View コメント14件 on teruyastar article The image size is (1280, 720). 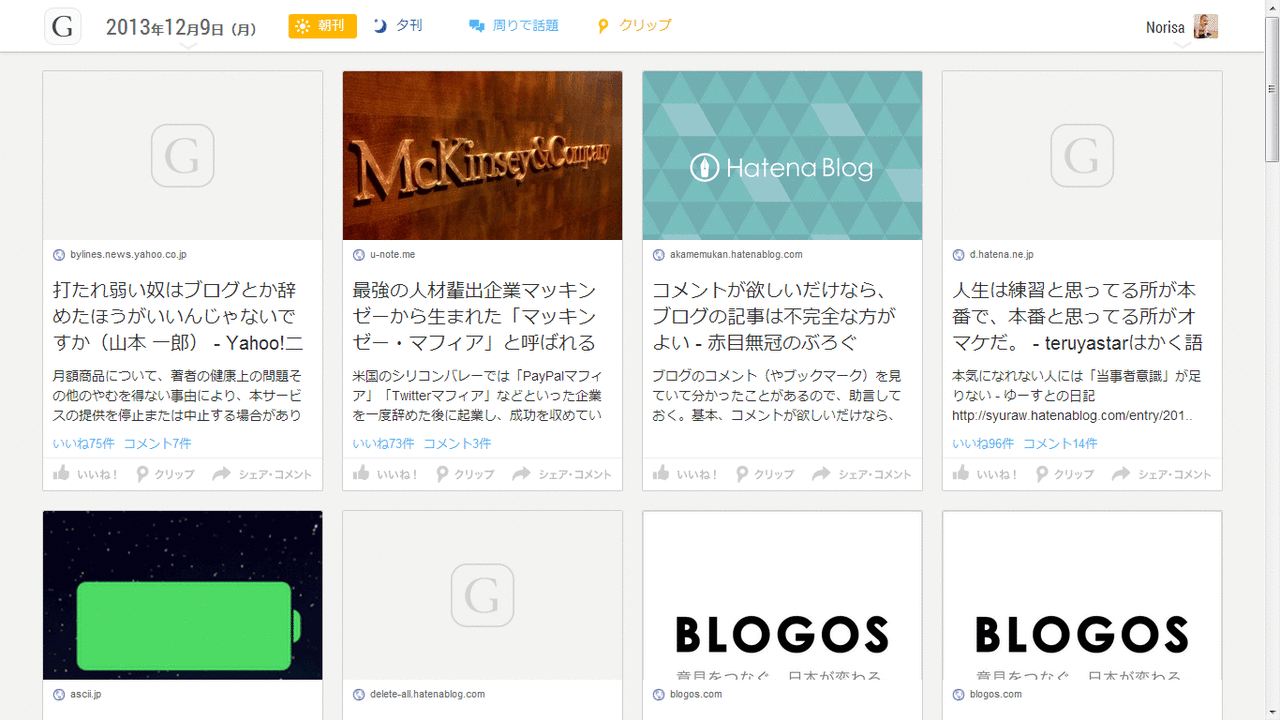pos(1060,443)
